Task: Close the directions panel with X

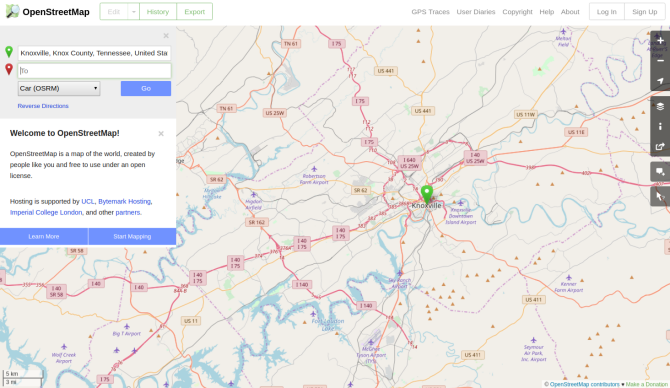Action: tap(166, 36)
